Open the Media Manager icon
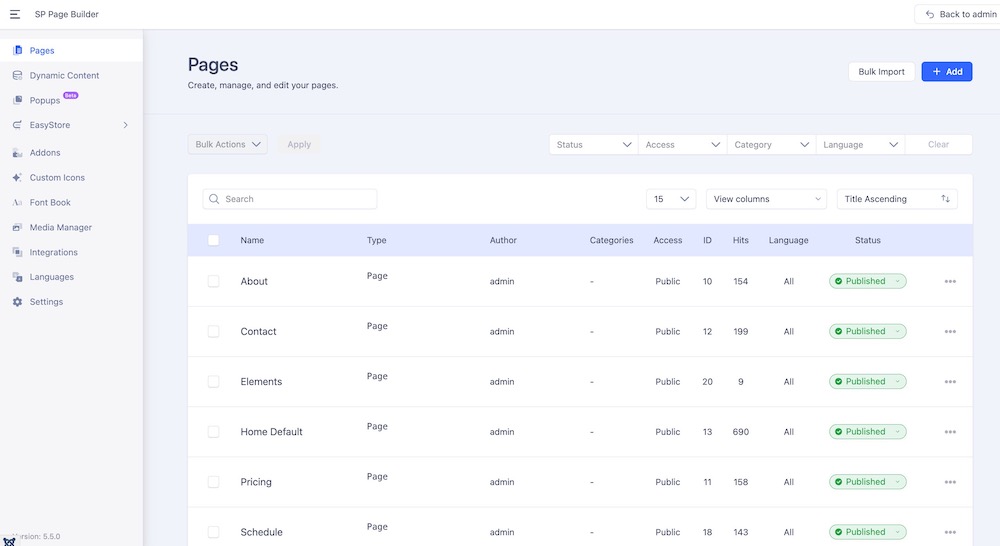 click(x=17, y=227)
